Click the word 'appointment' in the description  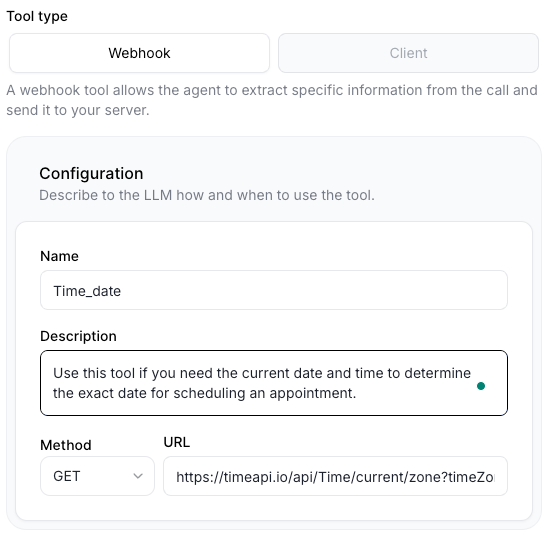[x=311, y=393]
